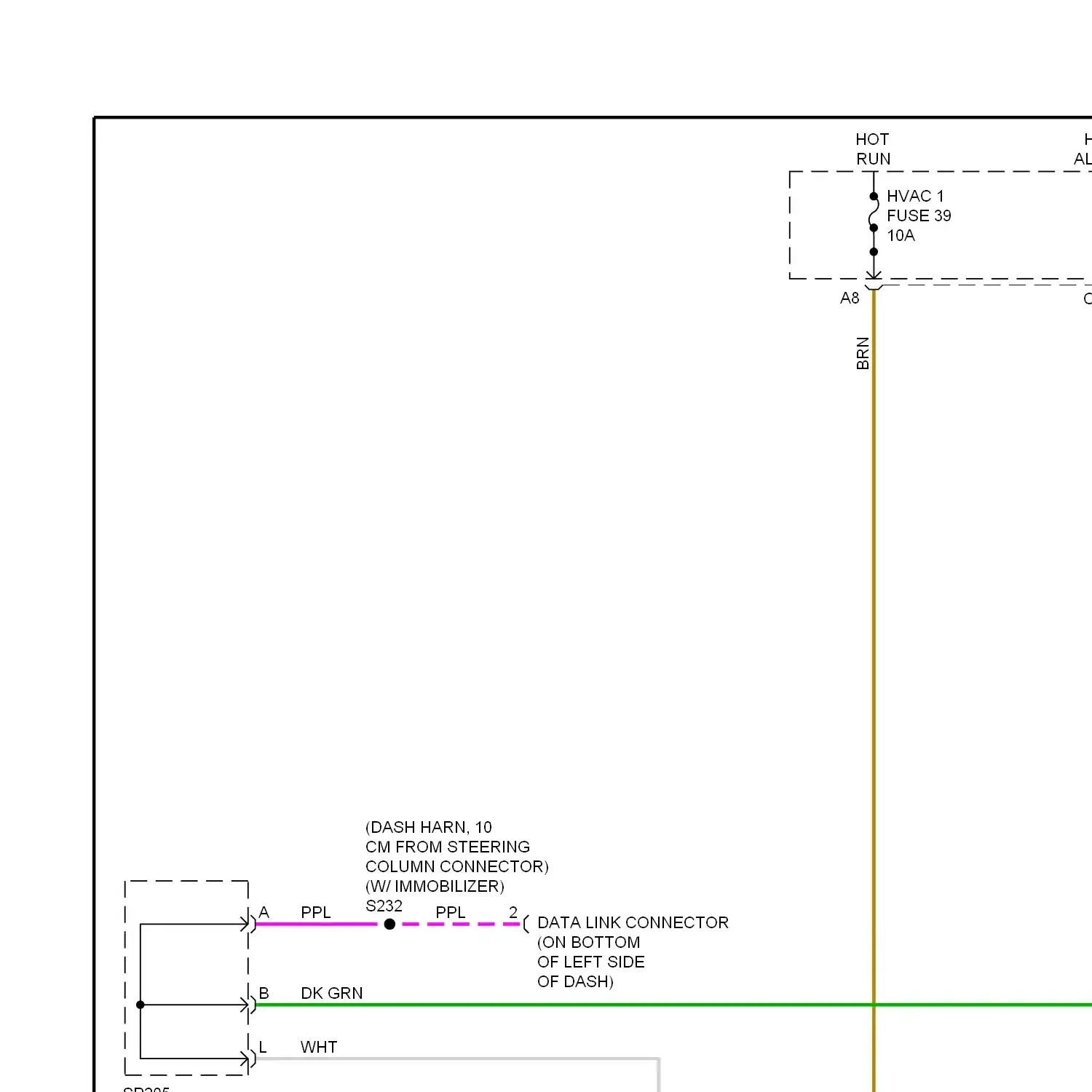This screenshot has height=1092, width=1092.
Task: Click the WHT wire label
Action: coord(319,1047)
